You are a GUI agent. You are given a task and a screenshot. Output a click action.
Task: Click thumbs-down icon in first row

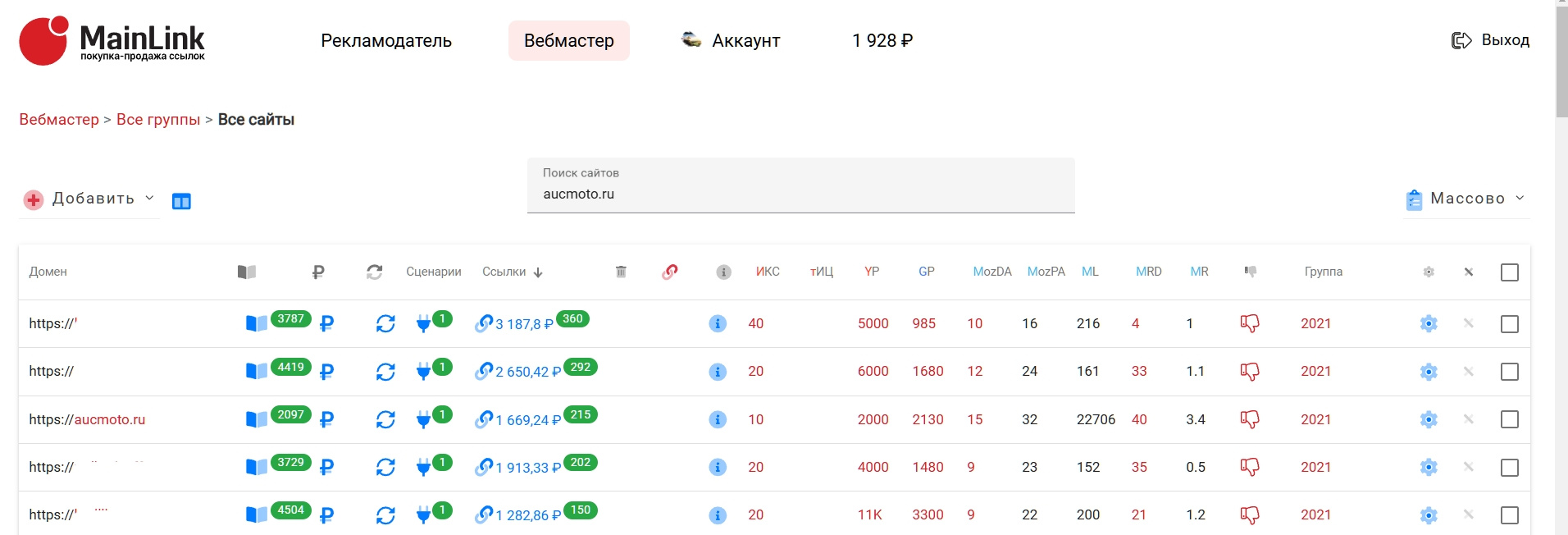[1250, 323]
